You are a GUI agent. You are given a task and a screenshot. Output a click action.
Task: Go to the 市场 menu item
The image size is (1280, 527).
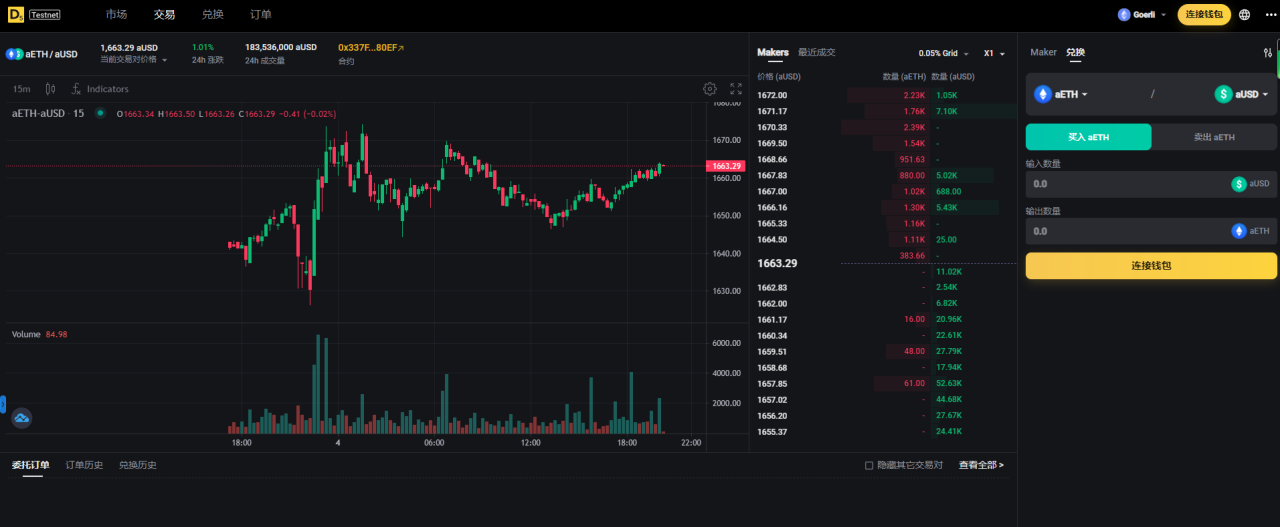(x=116, y=15)
